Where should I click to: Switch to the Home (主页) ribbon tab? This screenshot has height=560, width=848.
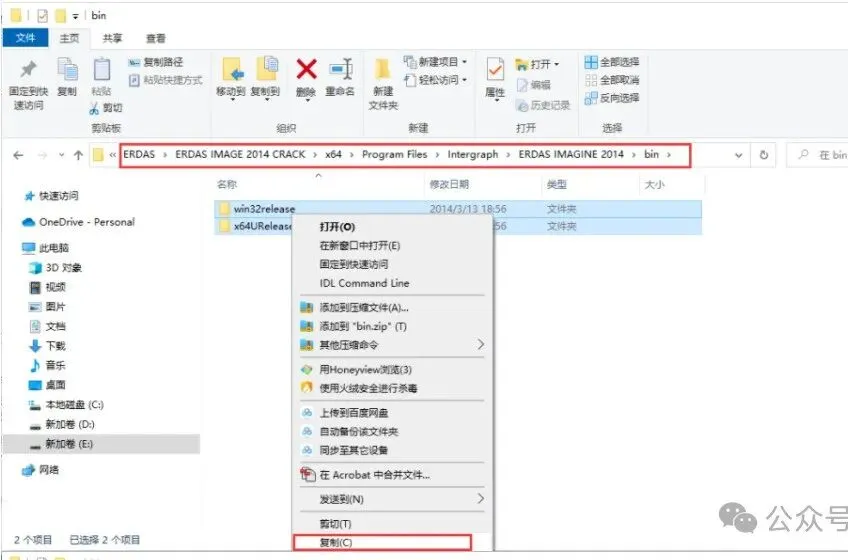[69, 38]
